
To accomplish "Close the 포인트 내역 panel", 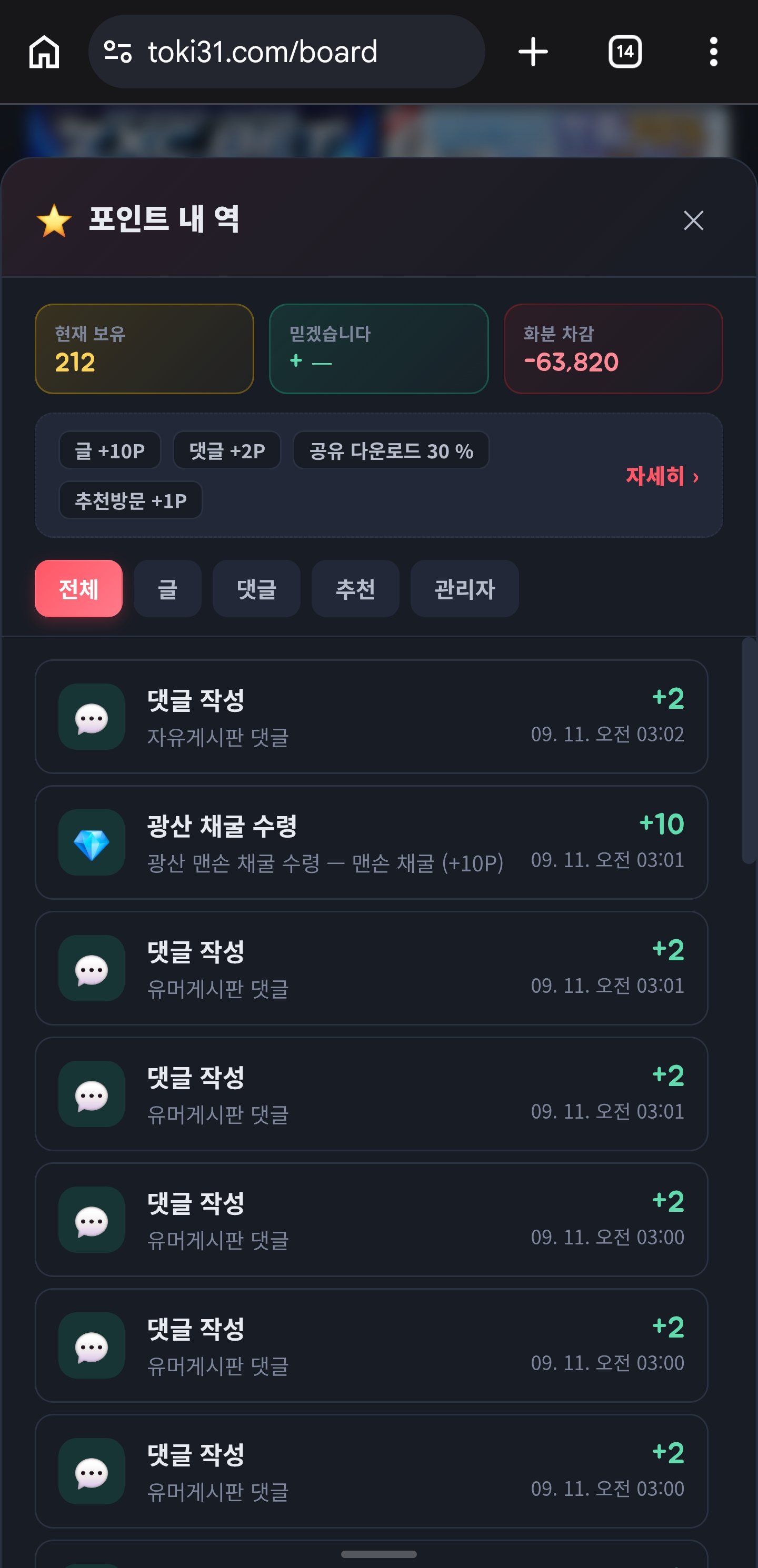I will 693,220.
